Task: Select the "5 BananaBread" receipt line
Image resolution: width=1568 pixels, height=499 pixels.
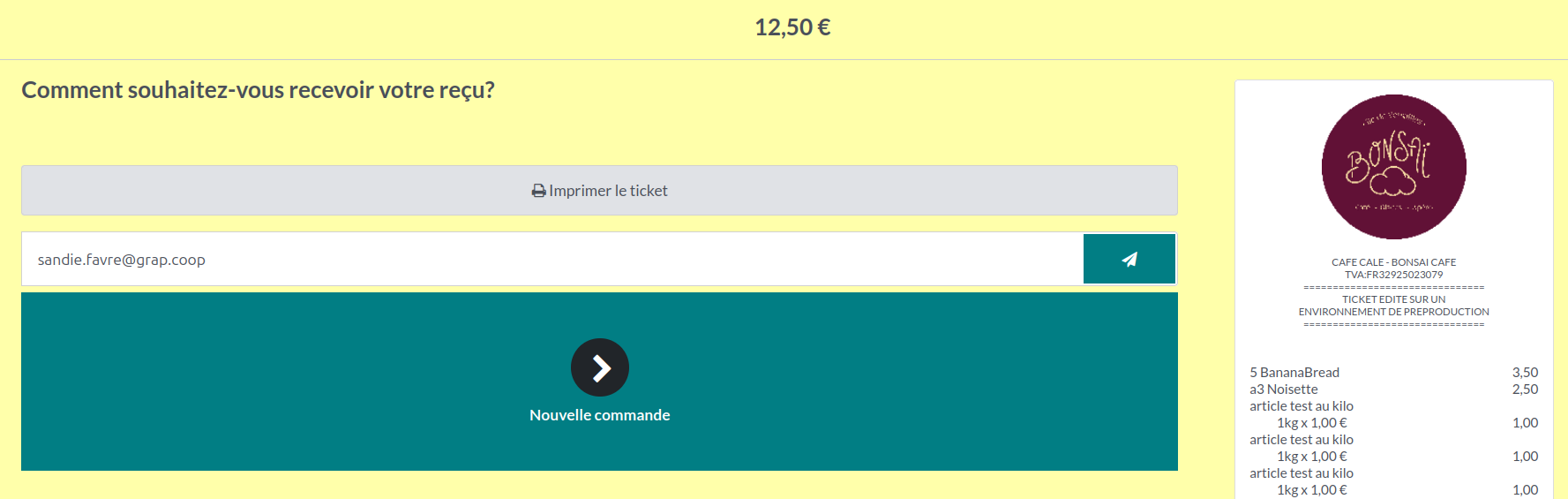Action: point(1294,373)
